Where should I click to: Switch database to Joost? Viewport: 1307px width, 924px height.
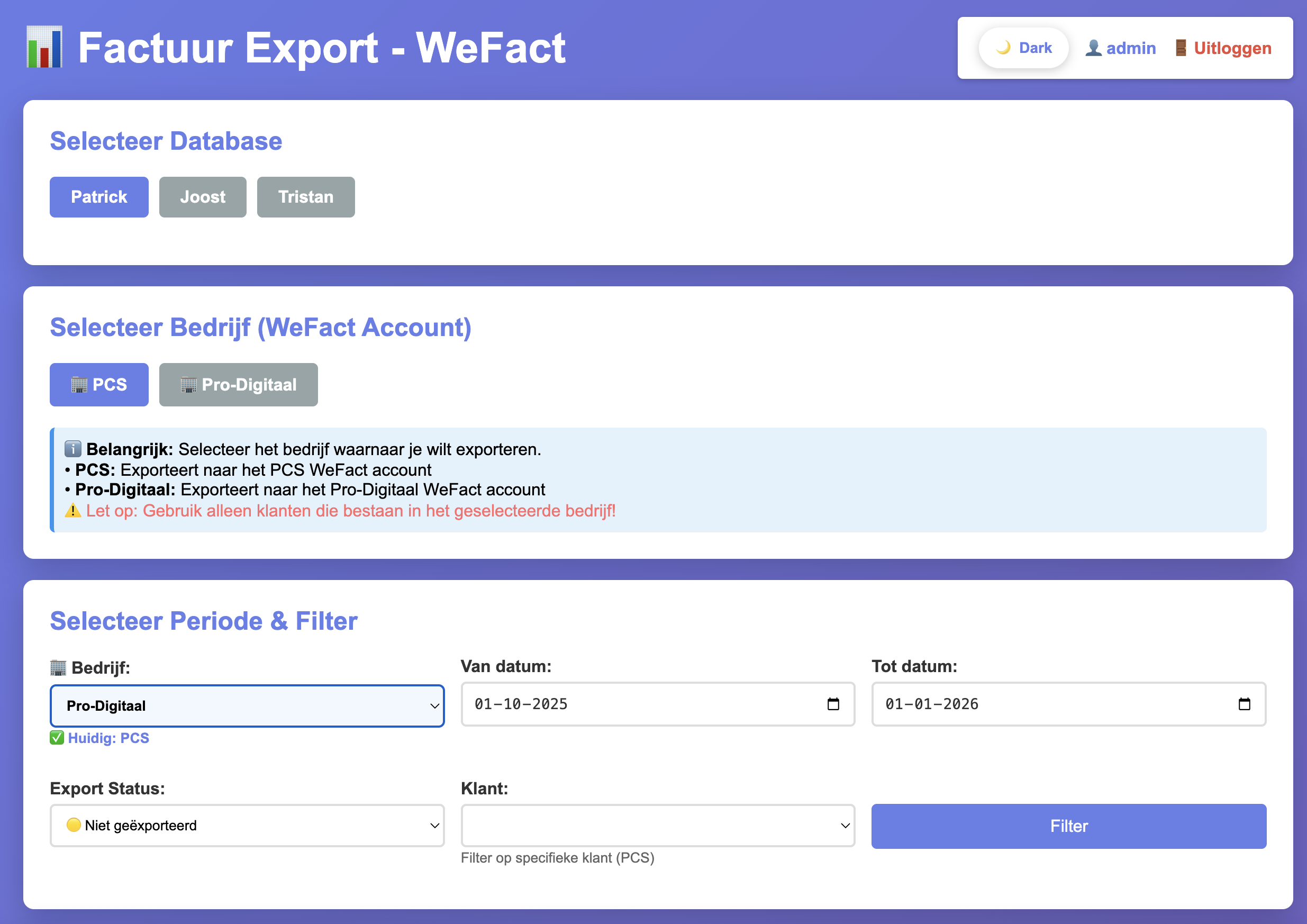point(203,197)
